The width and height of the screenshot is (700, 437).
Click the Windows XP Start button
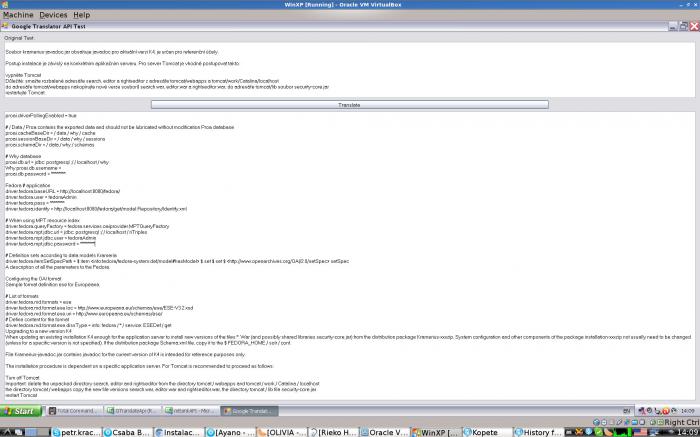tap(21, 411)
